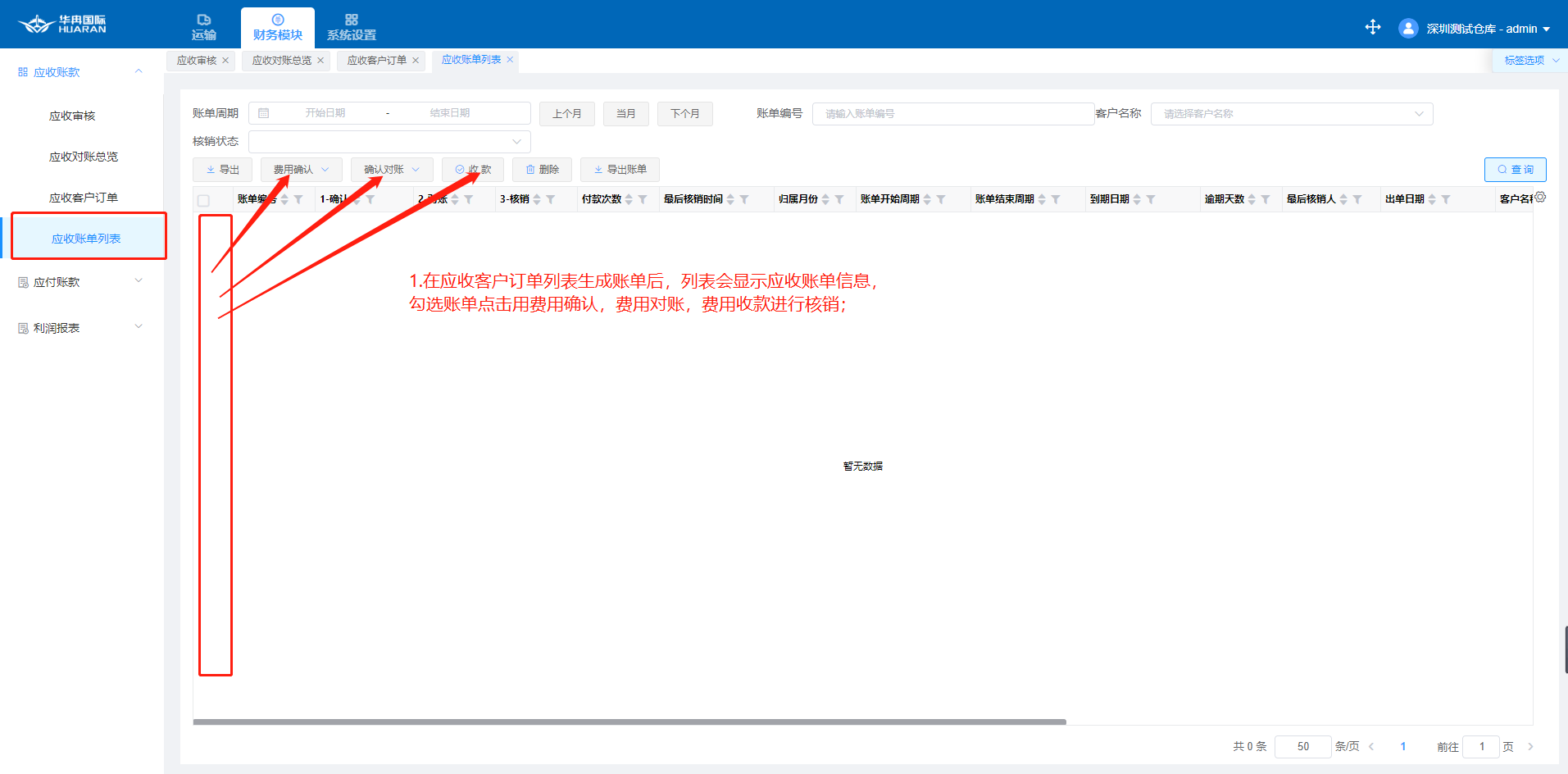Screen dimensions: 1568x774
Task: Click the sort arrows on 3-核销 column
Action: tap(537, 199)
